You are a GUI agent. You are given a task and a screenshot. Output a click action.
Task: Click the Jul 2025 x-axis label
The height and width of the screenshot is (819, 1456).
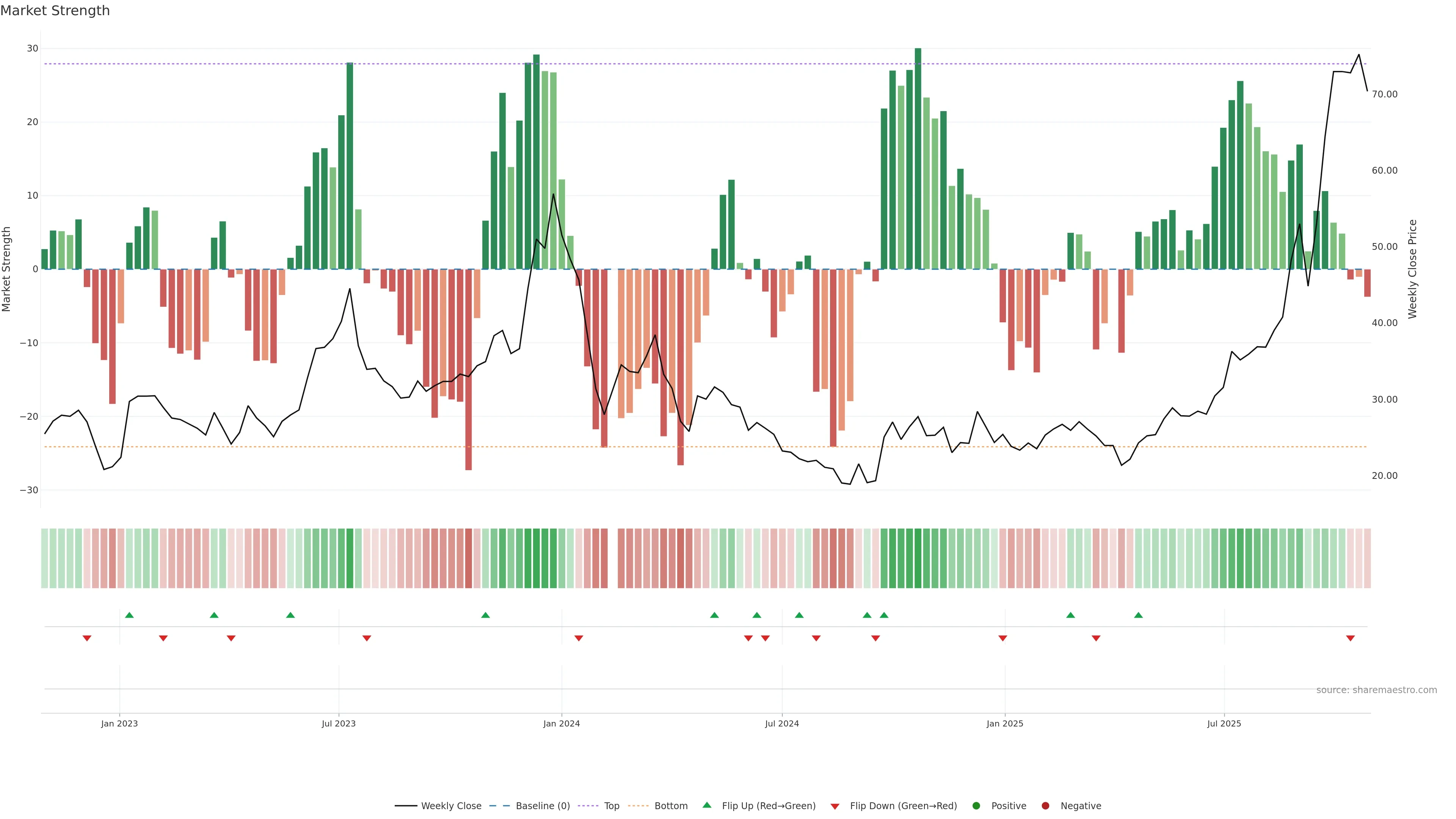(1224, 723)
